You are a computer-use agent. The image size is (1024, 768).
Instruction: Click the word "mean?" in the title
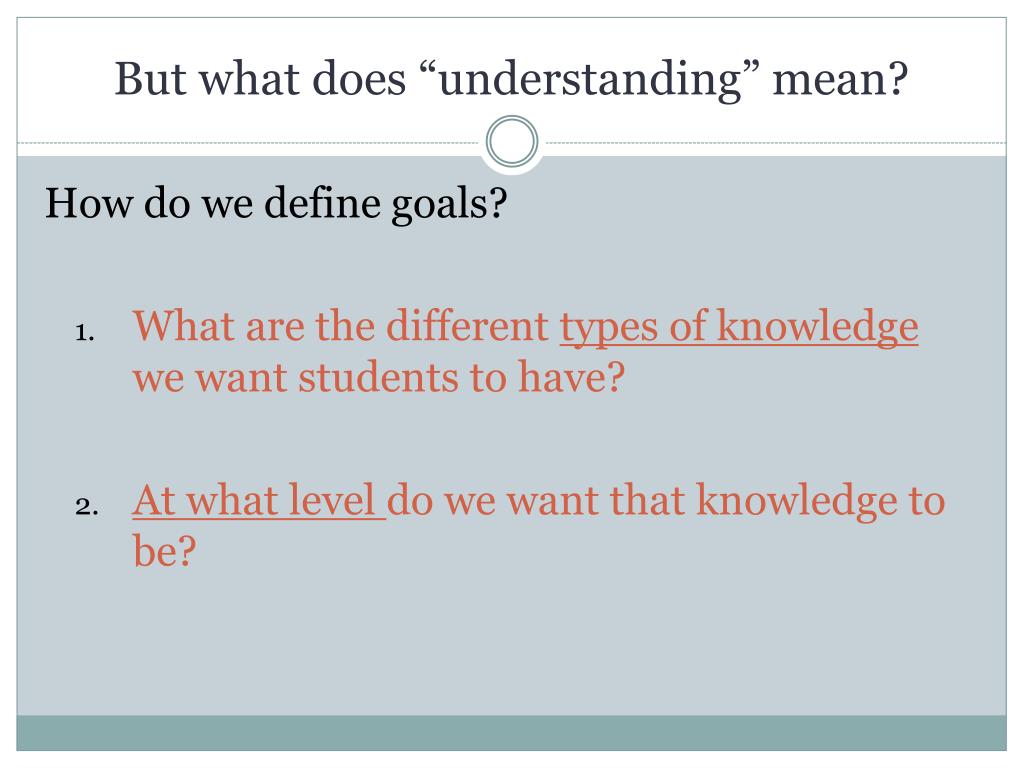pos(840,79)
